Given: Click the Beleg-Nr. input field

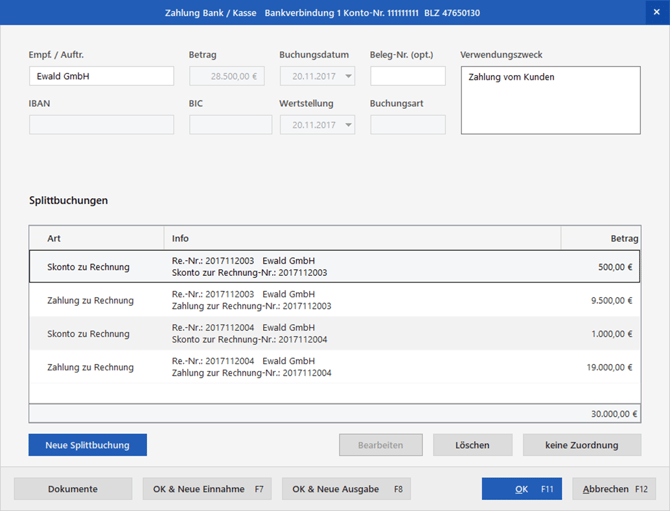Looking at the screenshot, I should (407, 76).
